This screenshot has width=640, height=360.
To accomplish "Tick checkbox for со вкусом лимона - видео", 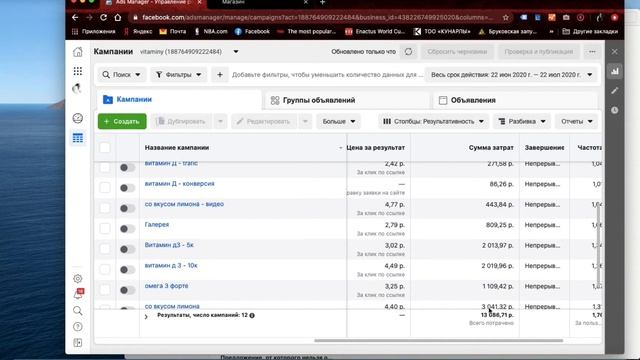I will (105, 208).
